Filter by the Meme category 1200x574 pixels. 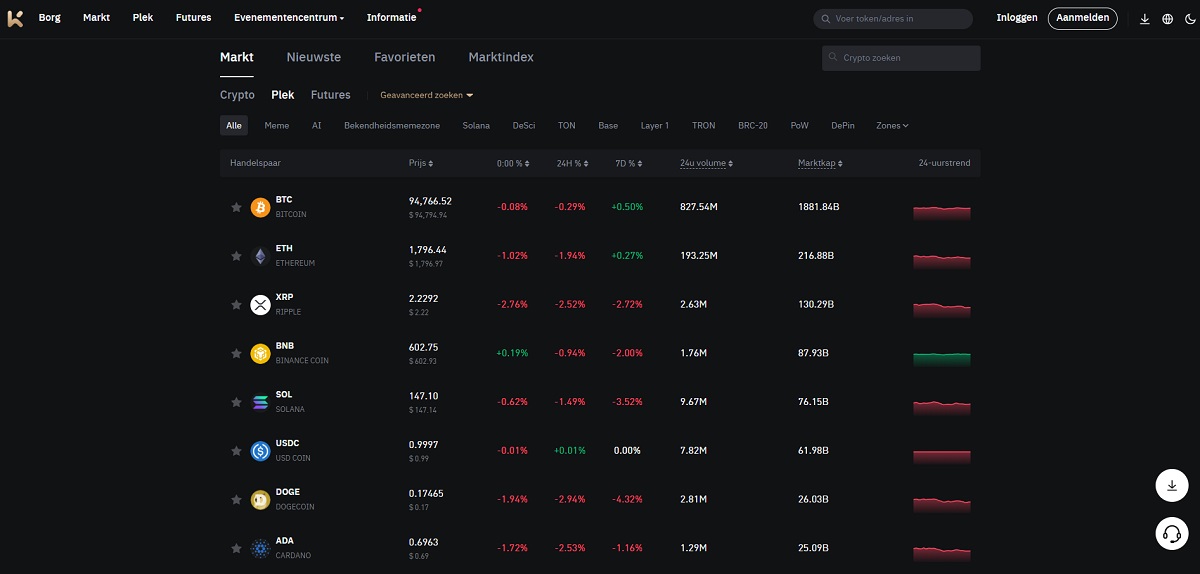tap(277, 126)
